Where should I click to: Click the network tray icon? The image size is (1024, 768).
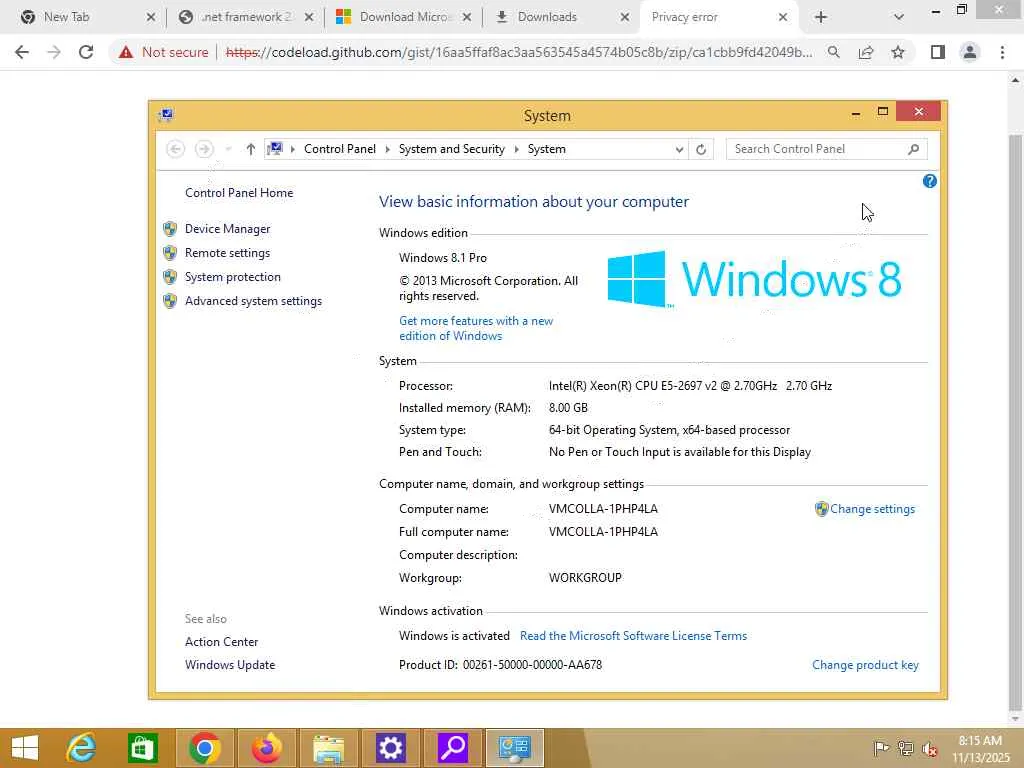tap(905, 748)
